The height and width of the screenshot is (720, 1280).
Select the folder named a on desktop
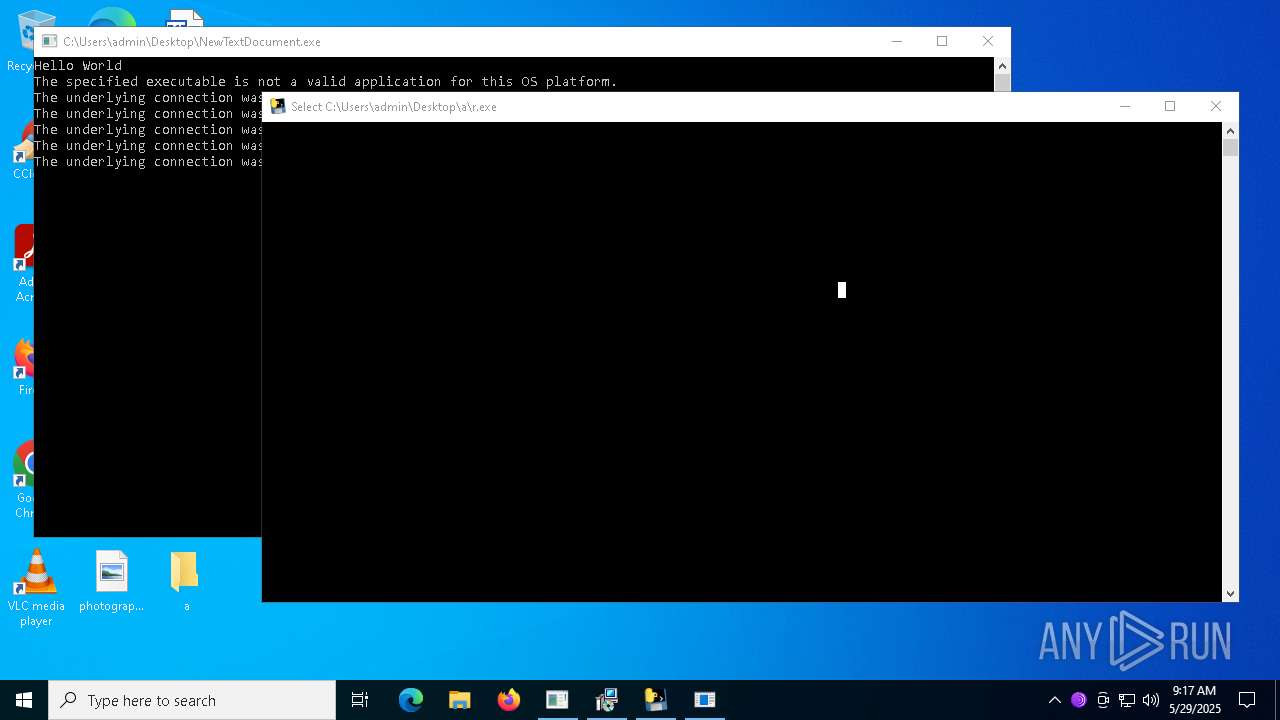coord(185,581)
